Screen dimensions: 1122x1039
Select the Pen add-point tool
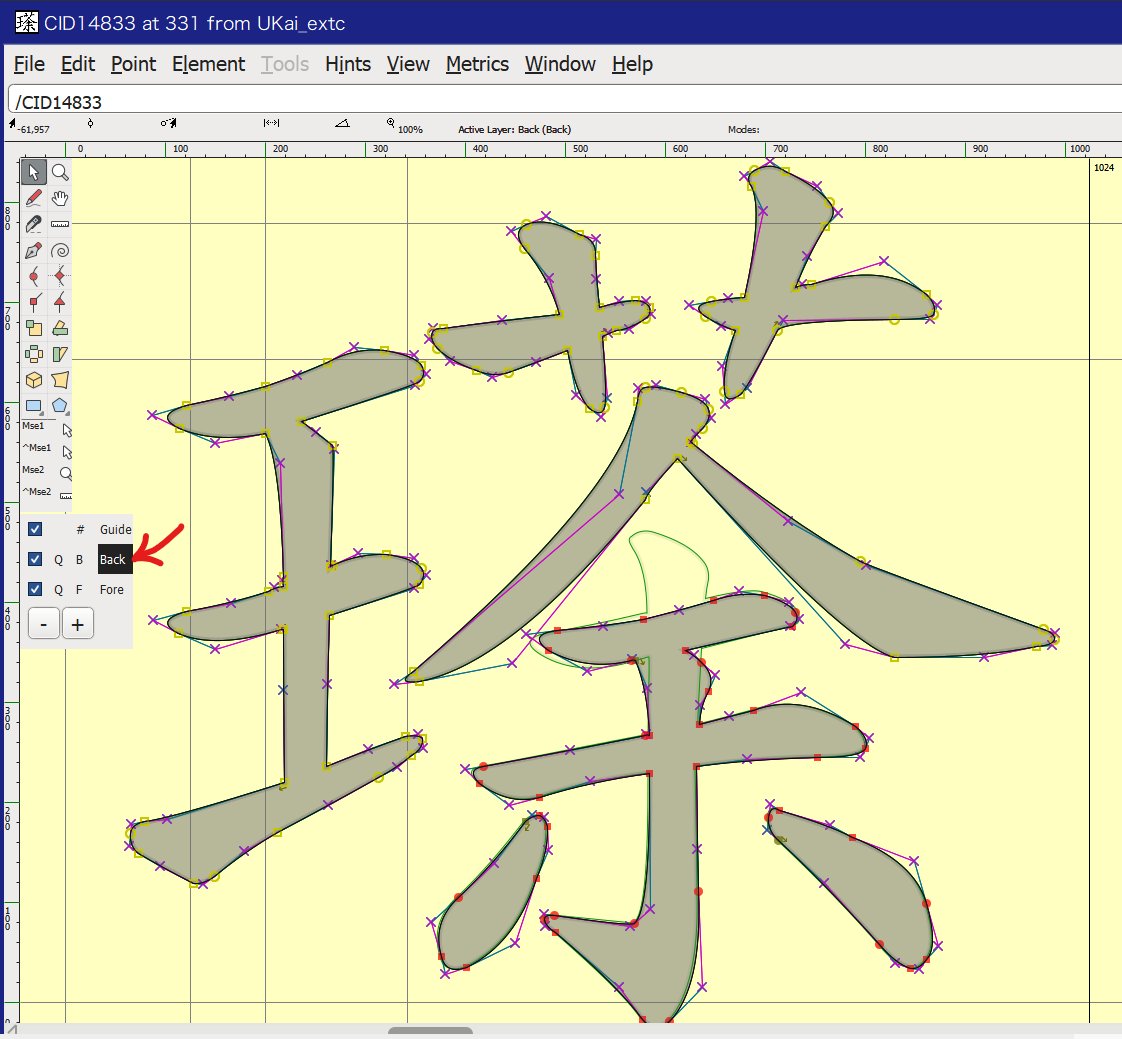click(34, 250)
